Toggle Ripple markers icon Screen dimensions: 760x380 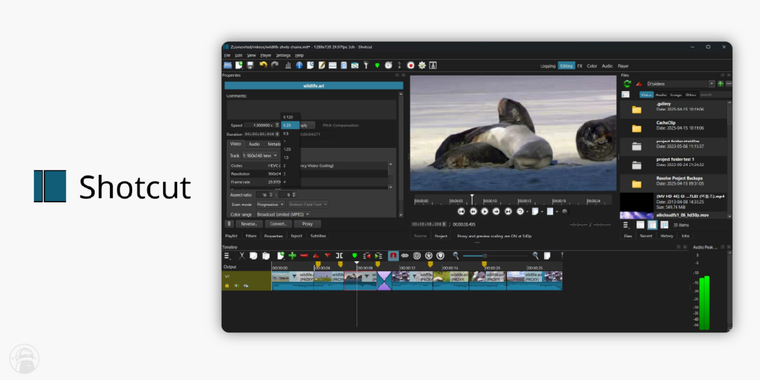coord(440,255)
